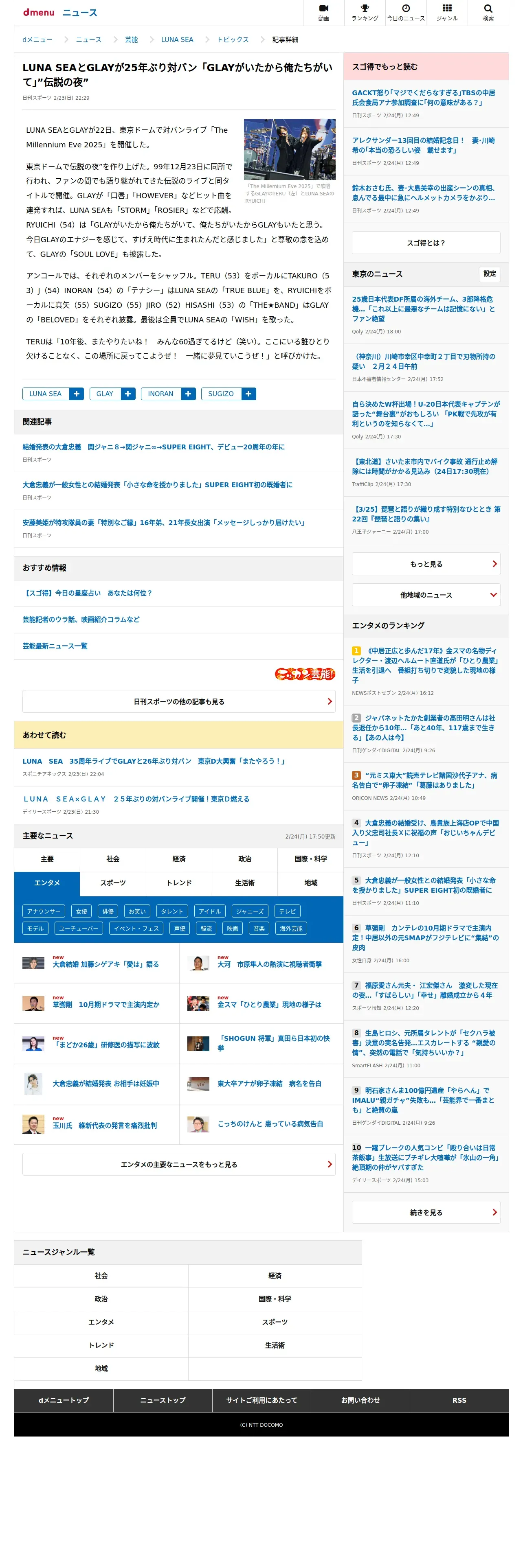Open the ジャンル grid icon

(x=447, y=13)
